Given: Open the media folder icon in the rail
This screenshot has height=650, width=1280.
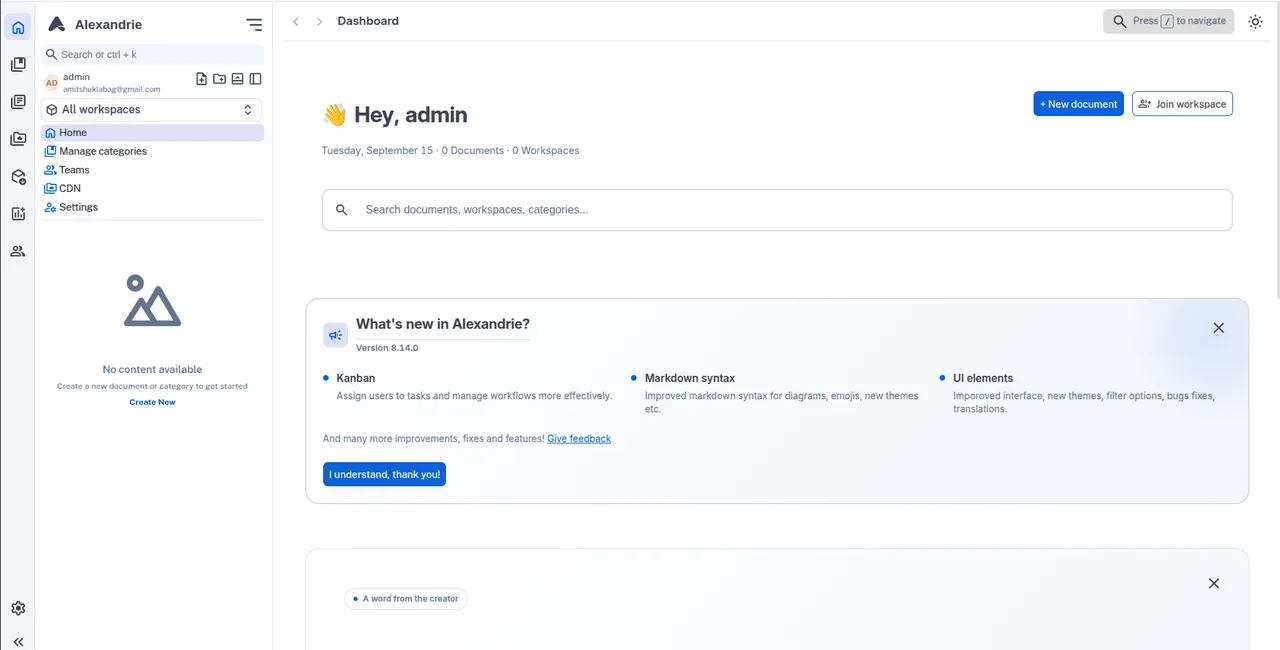Looking at the screenshot, I should coord(18,139).
